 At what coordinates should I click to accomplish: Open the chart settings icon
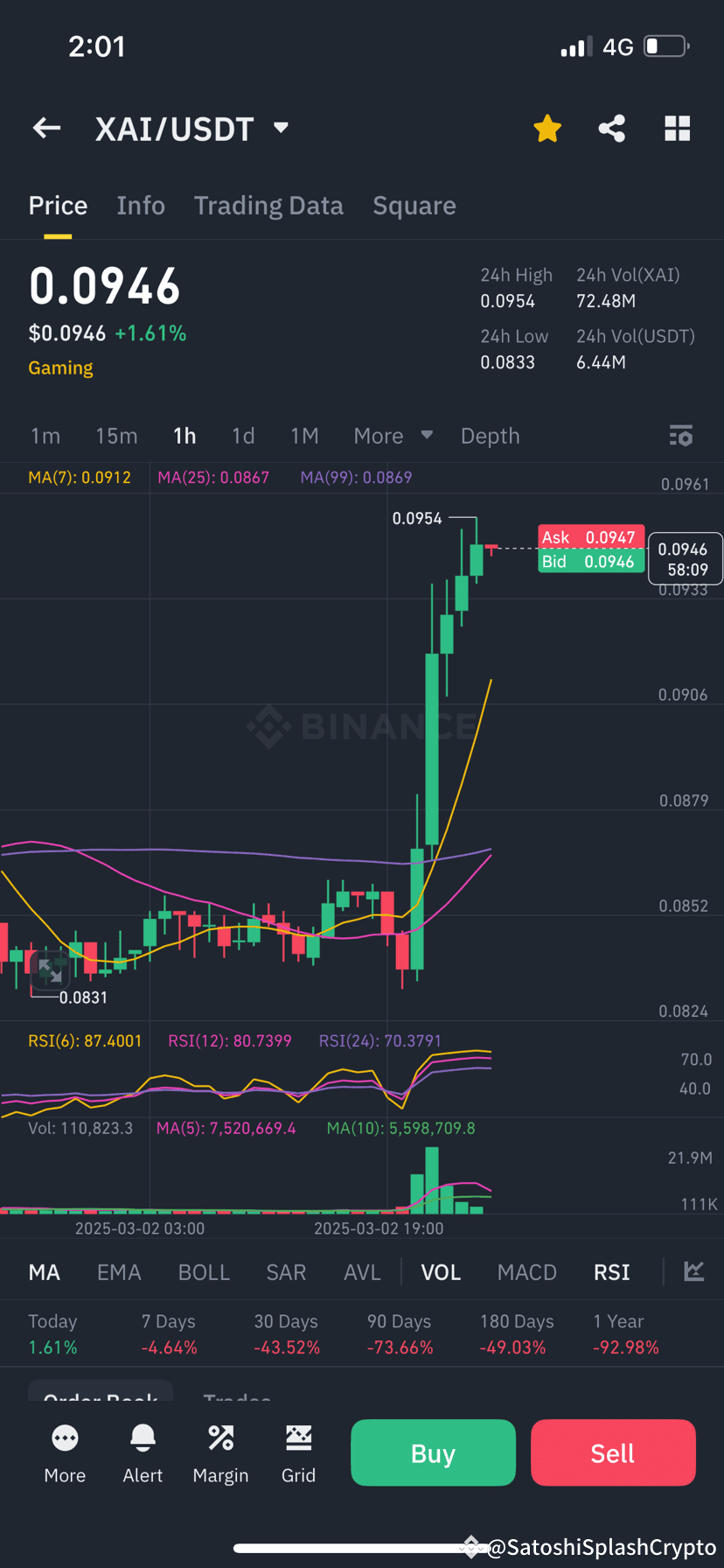coord(681,435)
